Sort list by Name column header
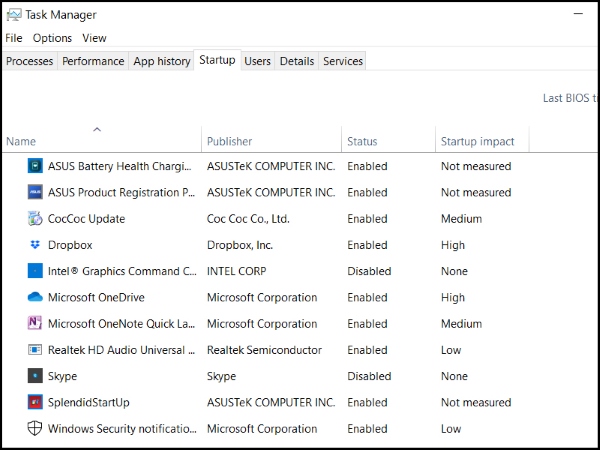 21,141
